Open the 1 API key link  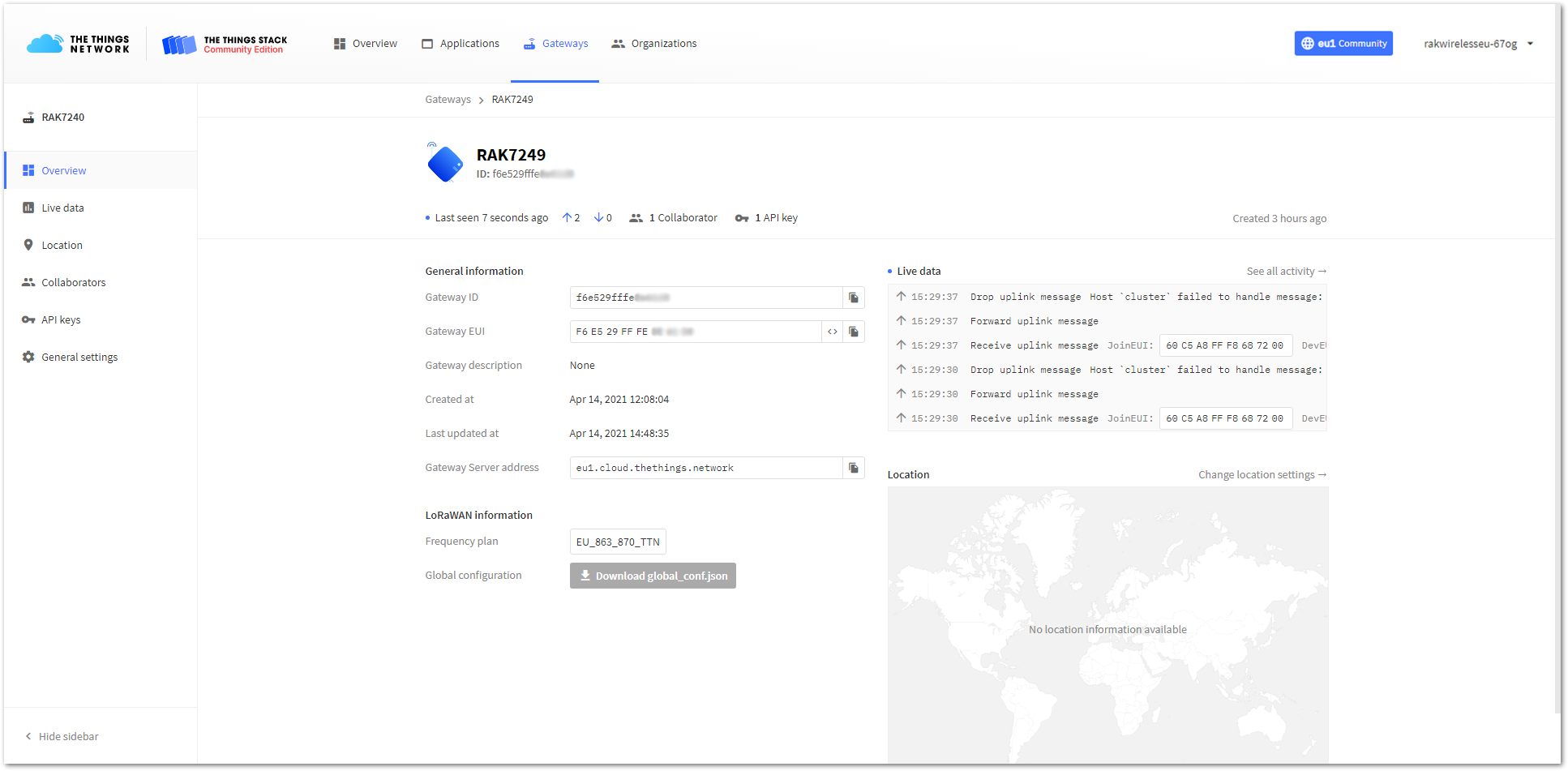coord(766,218)
